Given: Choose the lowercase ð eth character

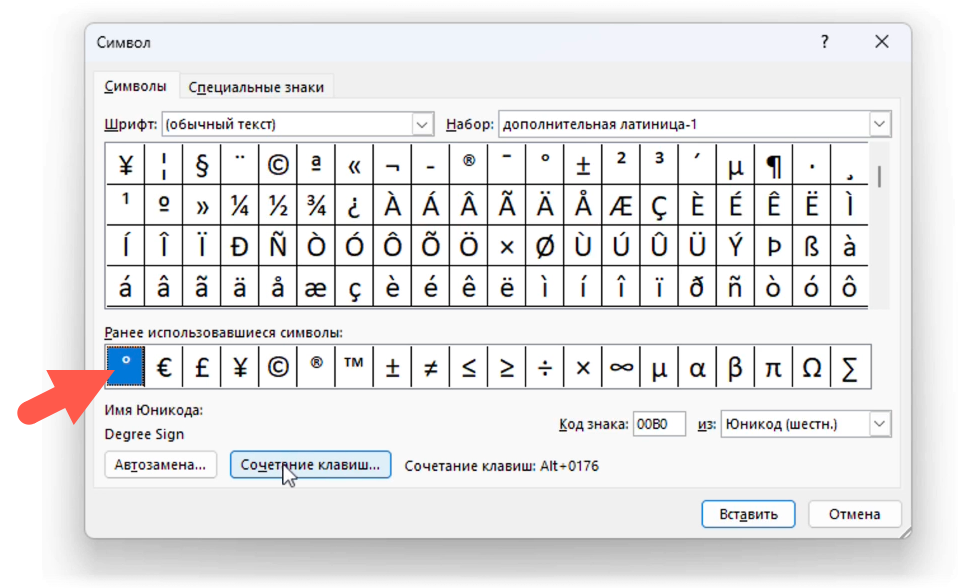Looking at the screenshot, I should pyautogui.click(x=697, y=287).
